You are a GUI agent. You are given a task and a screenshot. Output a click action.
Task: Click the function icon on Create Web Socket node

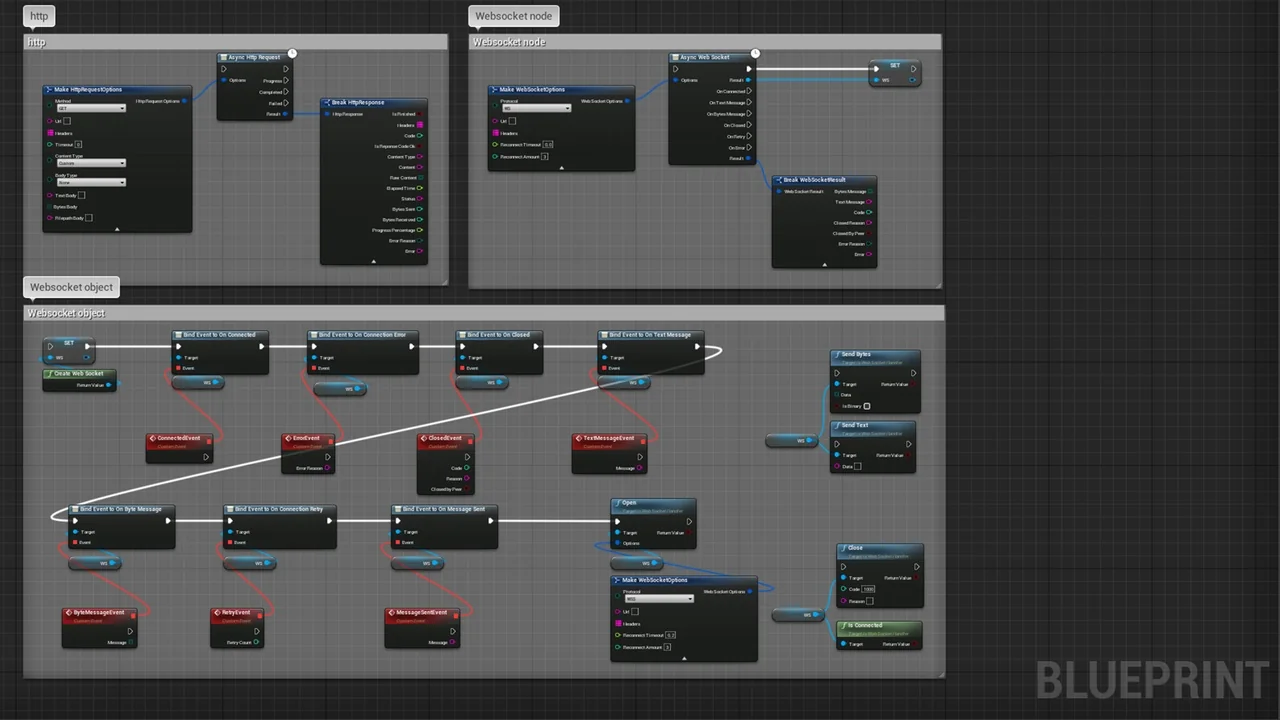49,374
